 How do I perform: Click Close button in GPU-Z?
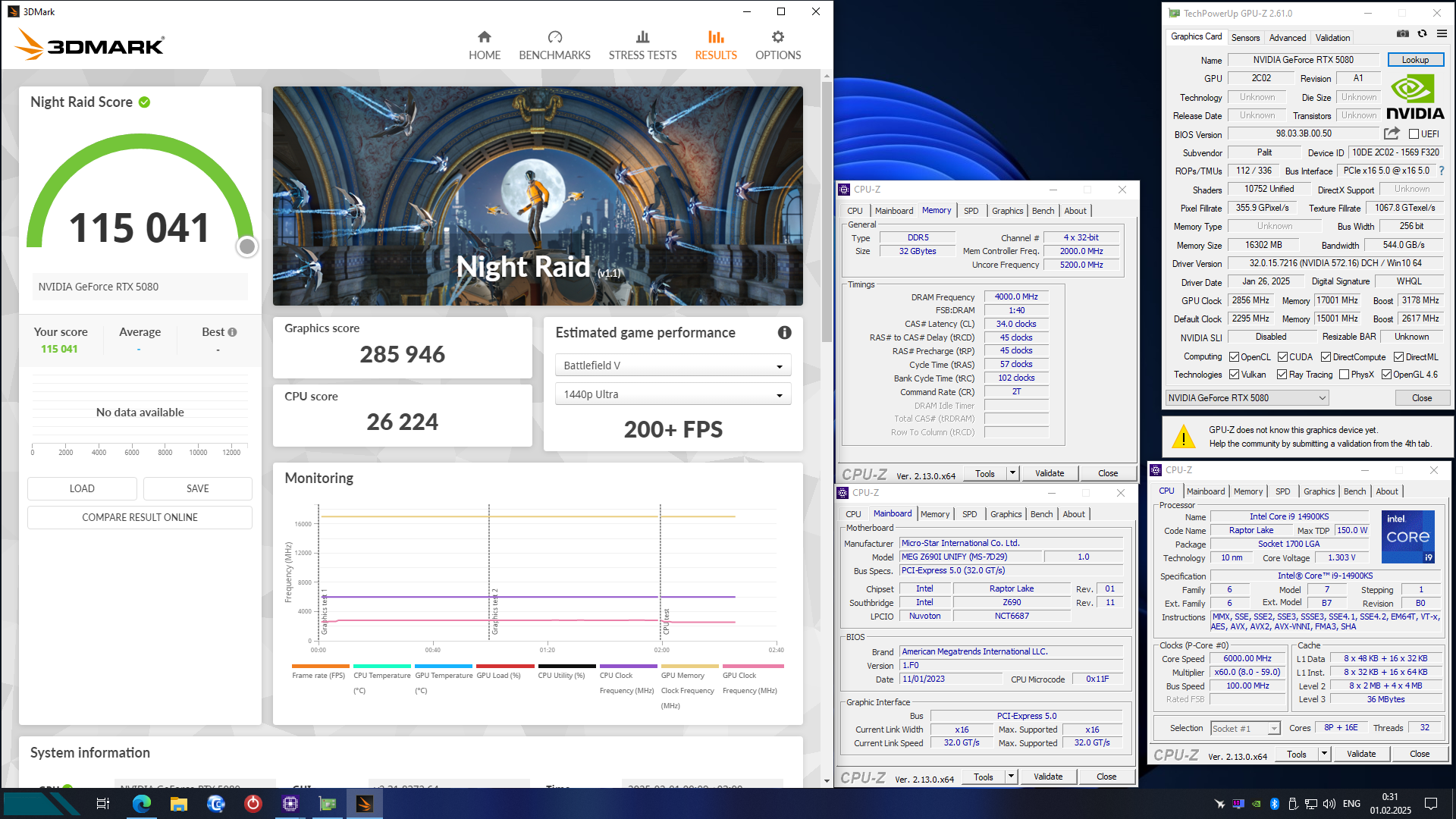(1422, 398)
